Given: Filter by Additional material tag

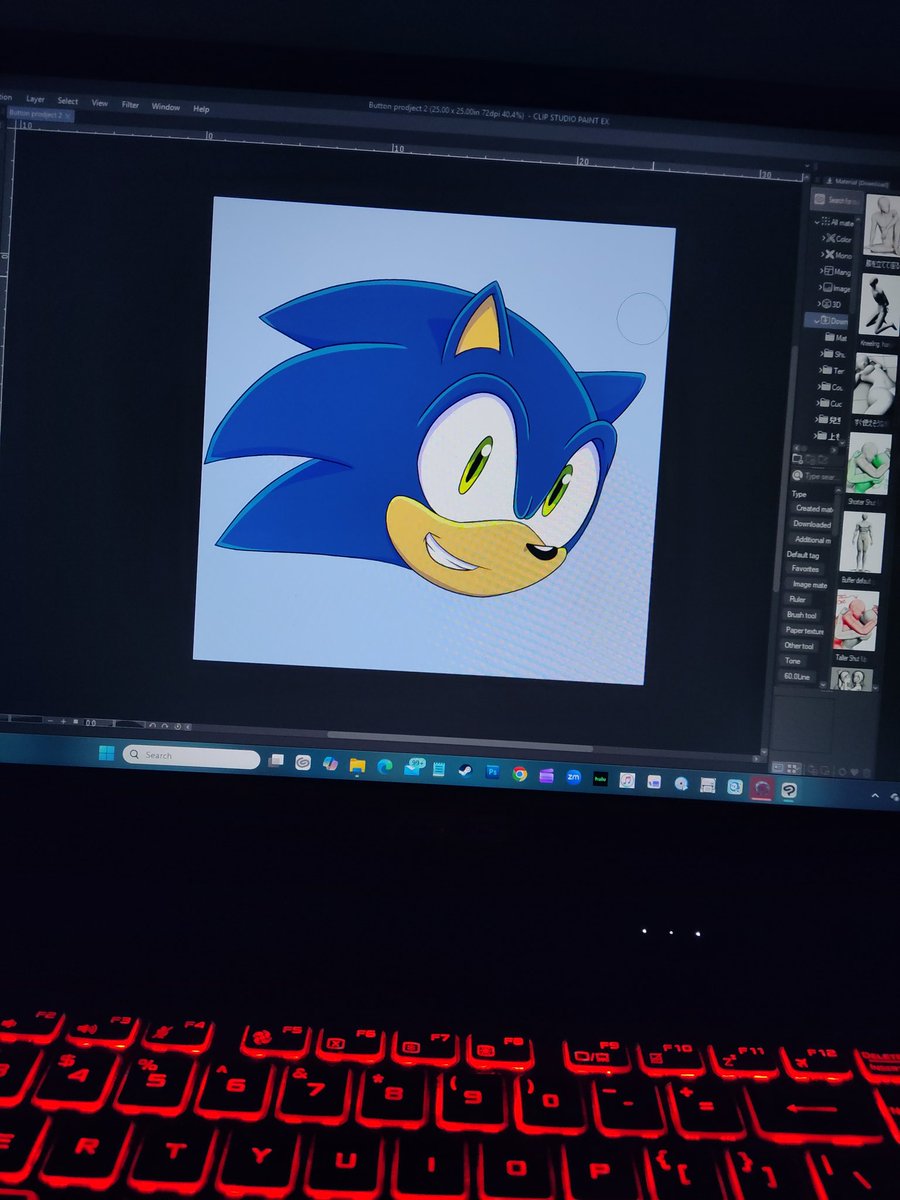Looking at the screenshot, I should 811,540.
